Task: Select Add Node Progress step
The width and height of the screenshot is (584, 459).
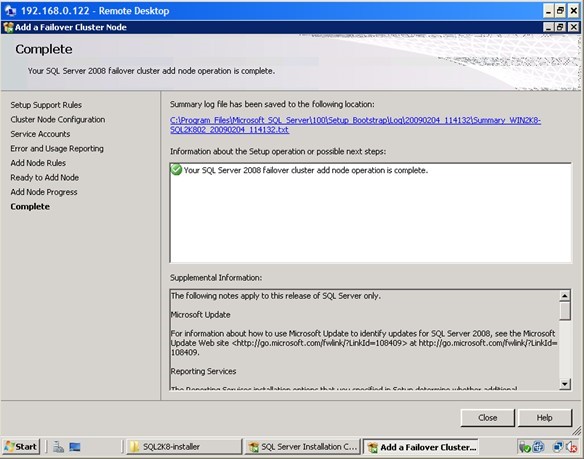Action: pyautogui.click(x=44, y=192)
